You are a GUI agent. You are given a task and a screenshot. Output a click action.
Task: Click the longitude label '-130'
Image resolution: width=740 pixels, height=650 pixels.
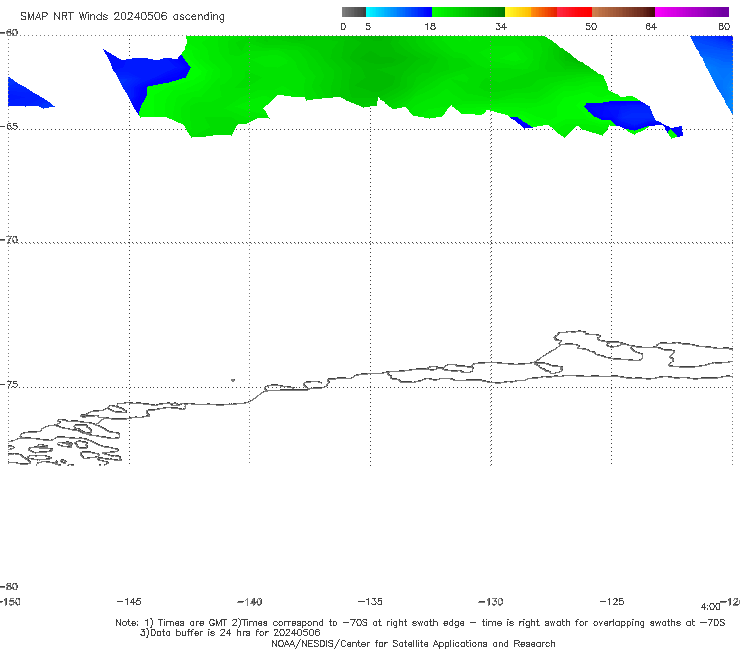[491, 602]
